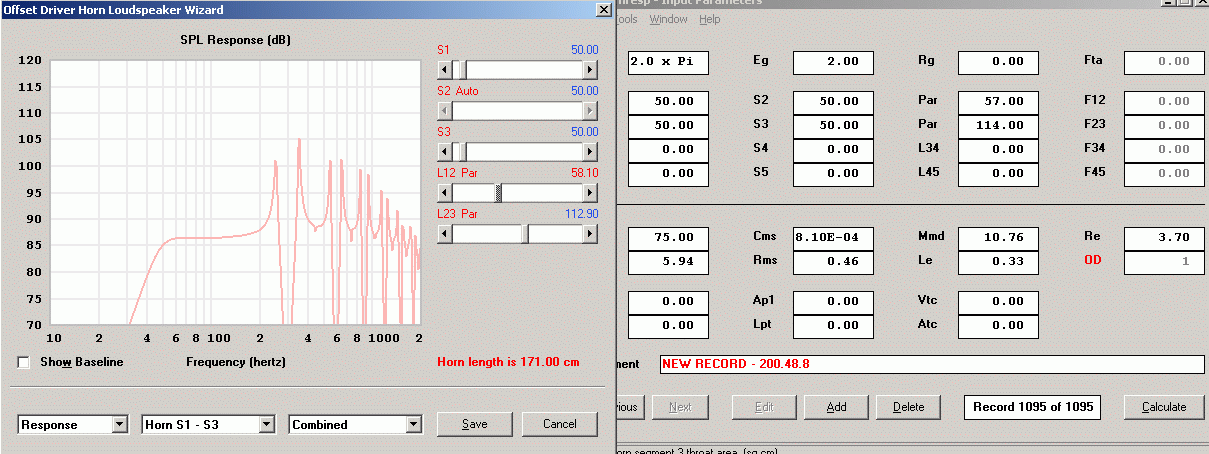This screenshot has width=1209, height=454.
Task: Click S2 Auto slider right arrow
Action: pos(590,111)
